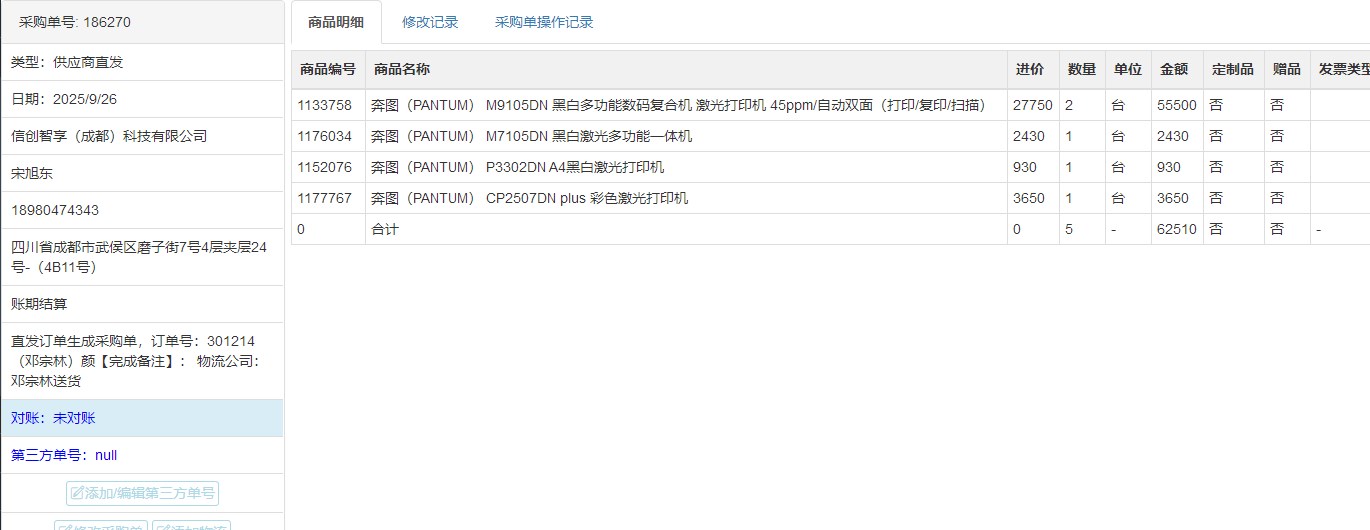
Task: Click the pencil icon on 修改采购单 button
Action: 65,526
